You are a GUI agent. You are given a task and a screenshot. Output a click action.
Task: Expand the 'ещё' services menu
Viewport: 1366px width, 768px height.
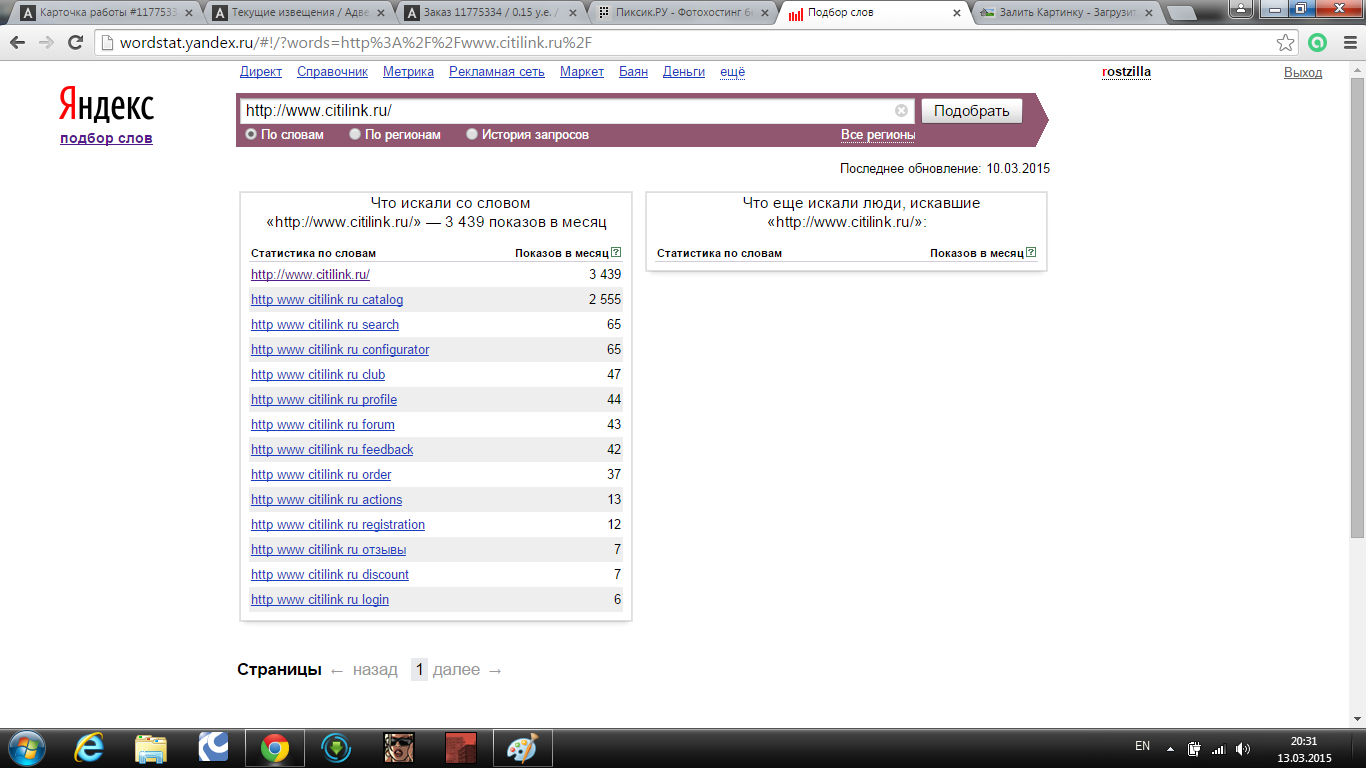click(733, 72)
